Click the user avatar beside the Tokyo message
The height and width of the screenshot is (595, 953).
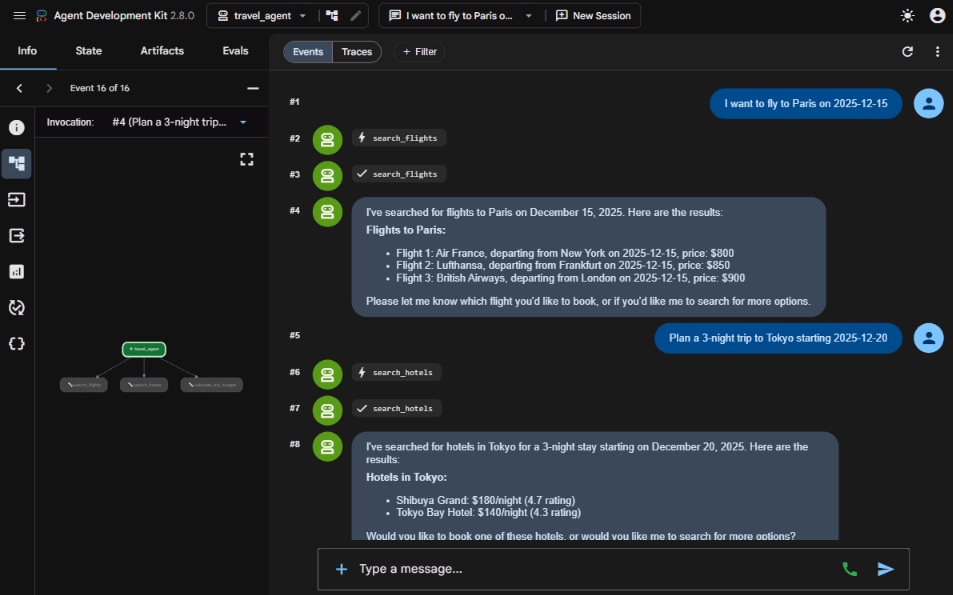point(929,338)
